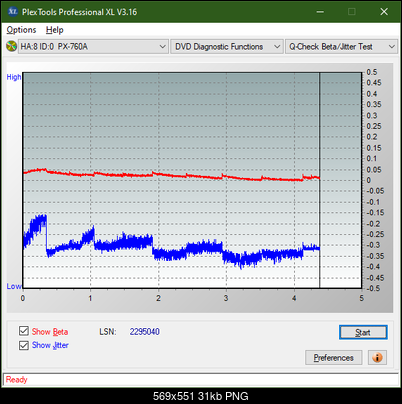Image resolution: width=402 pixels, height=404 pixels.
Task: Click the 0.5 value on the beta axis
Action: click(x=372, y=72)
